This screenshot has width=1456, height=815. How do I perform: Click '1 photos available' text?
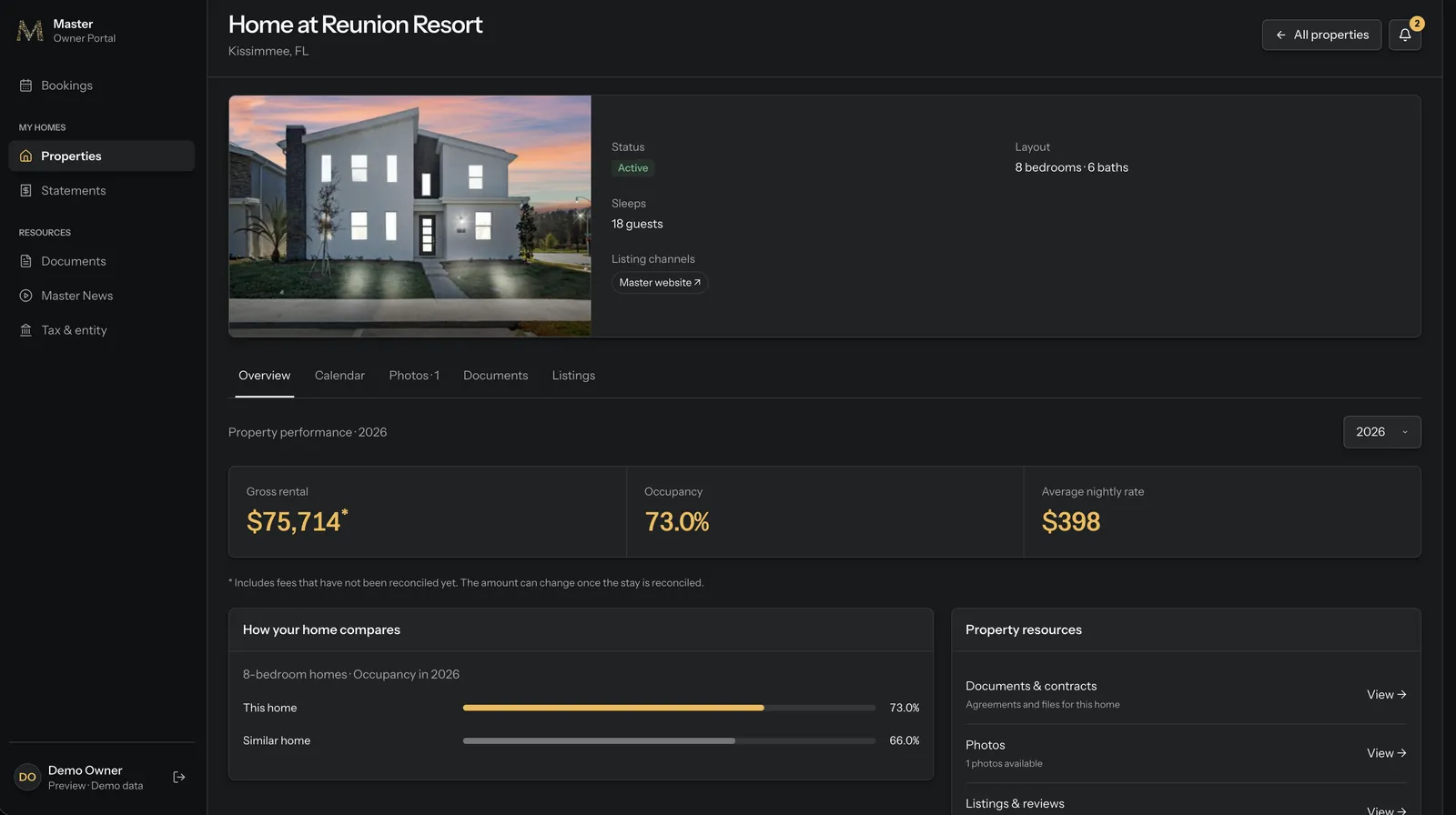click(x=1004, y=764)
